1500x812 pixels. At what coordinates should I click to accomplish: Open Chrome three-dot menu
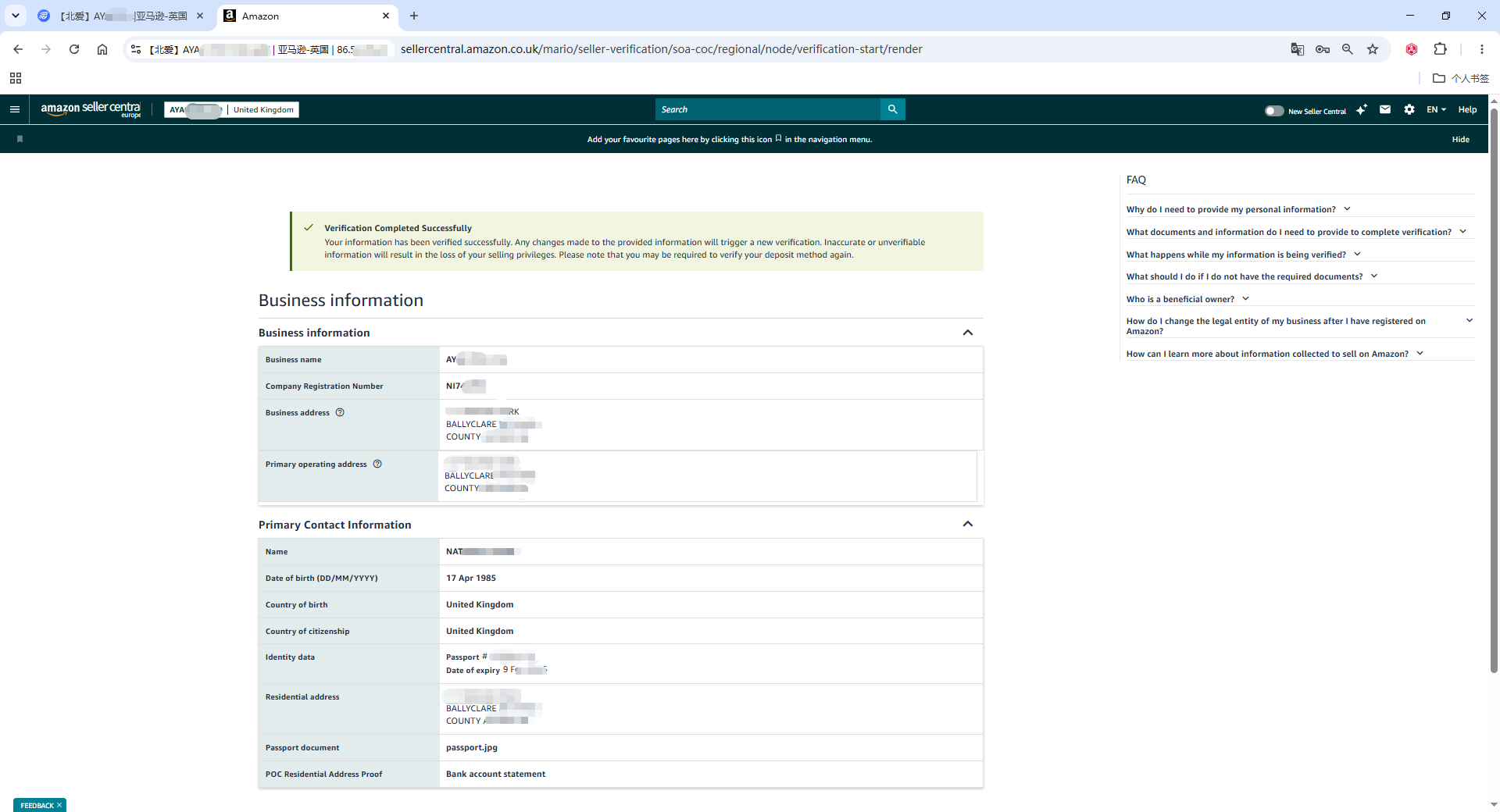pos(1481,49)
